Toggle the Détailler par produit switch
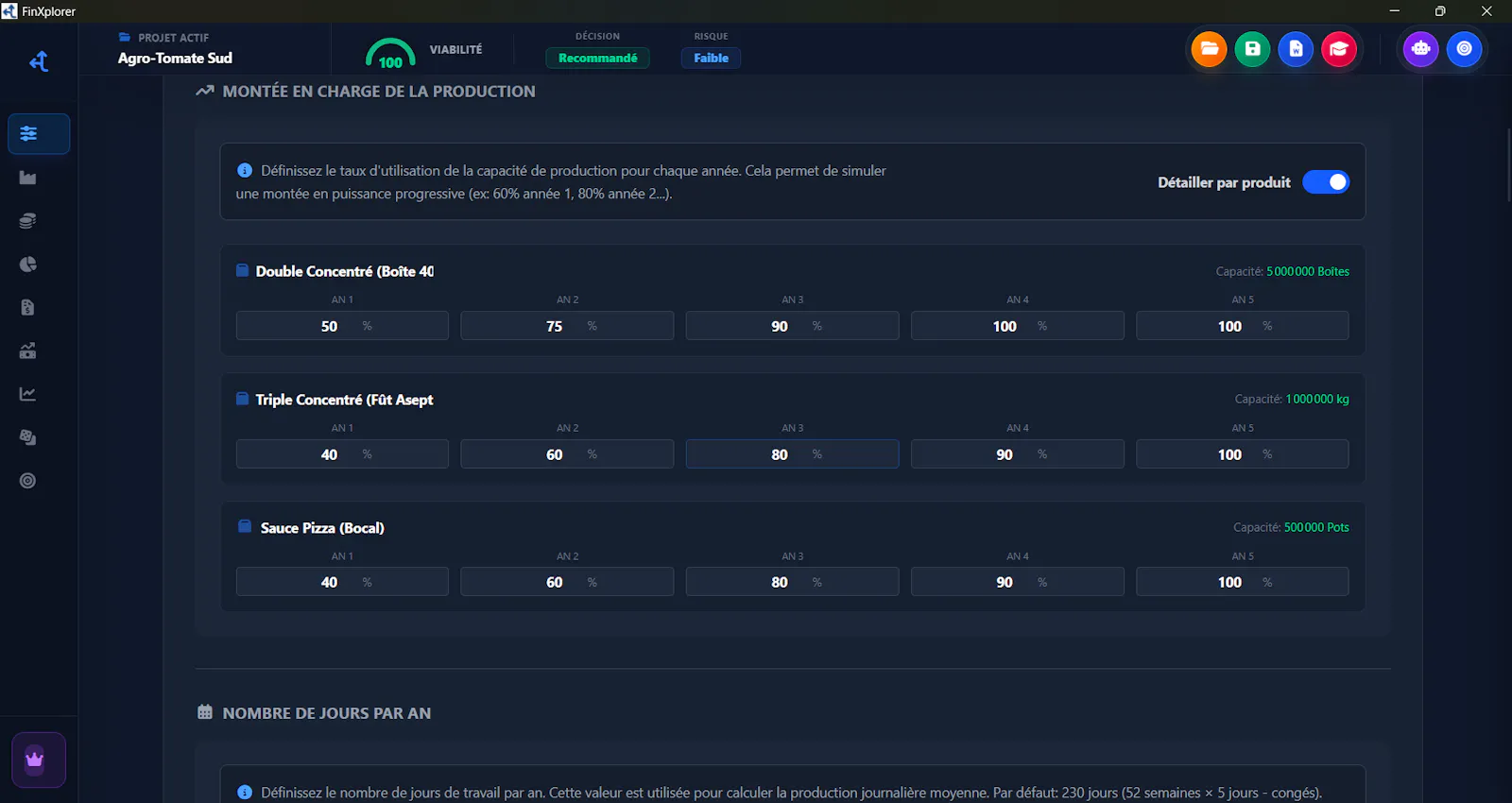This screenshot has height=803, width=1512. click(1326, 182)
